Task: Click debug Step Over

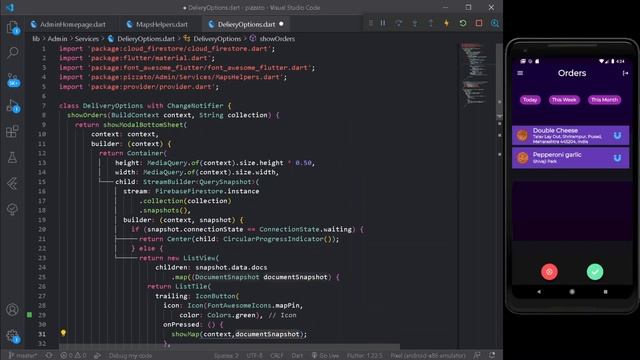Action: click(x=398, y=23)
